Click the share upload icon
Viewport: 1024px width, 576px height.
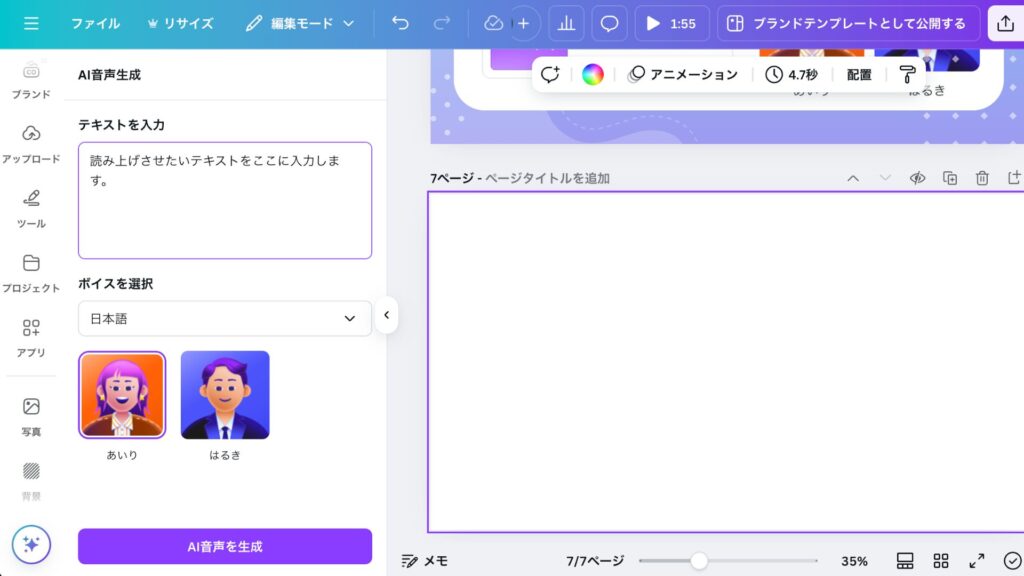(1006, 24)
